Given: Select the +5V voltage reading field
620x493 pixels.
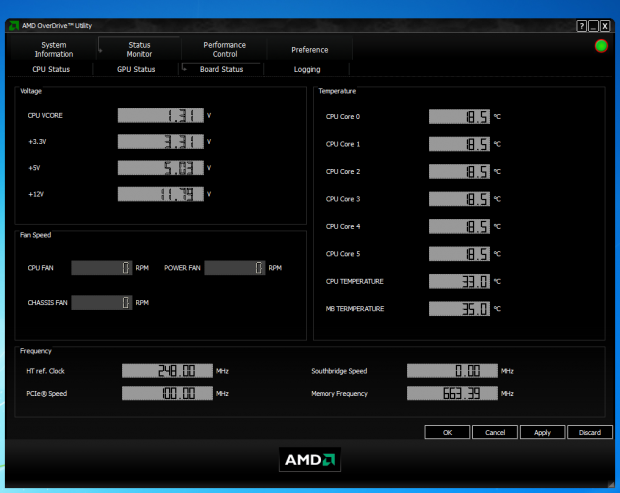Looking at the screenshot, I should [161, 168].
